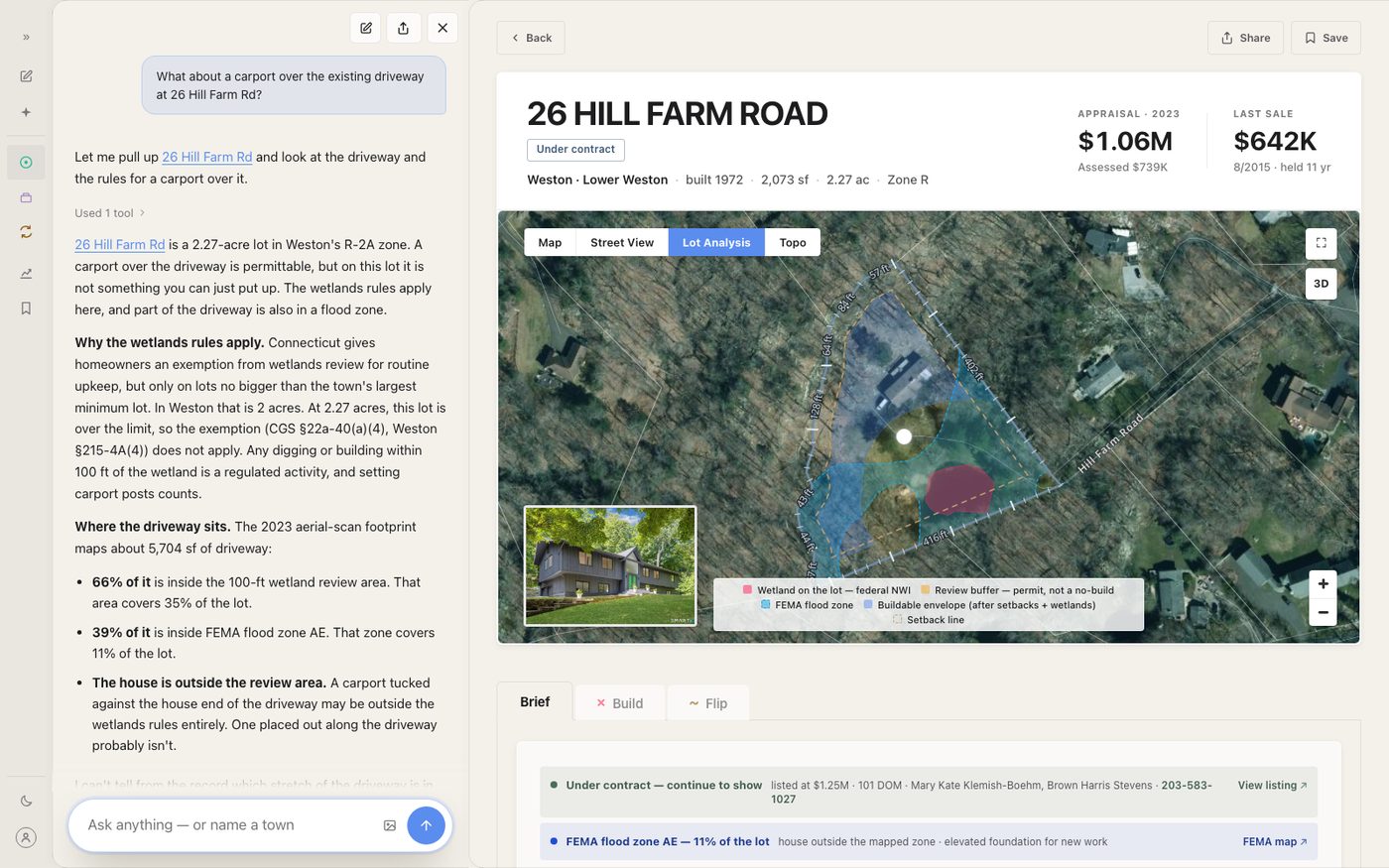Expand the map to fullscreen

pos(1322,243)
